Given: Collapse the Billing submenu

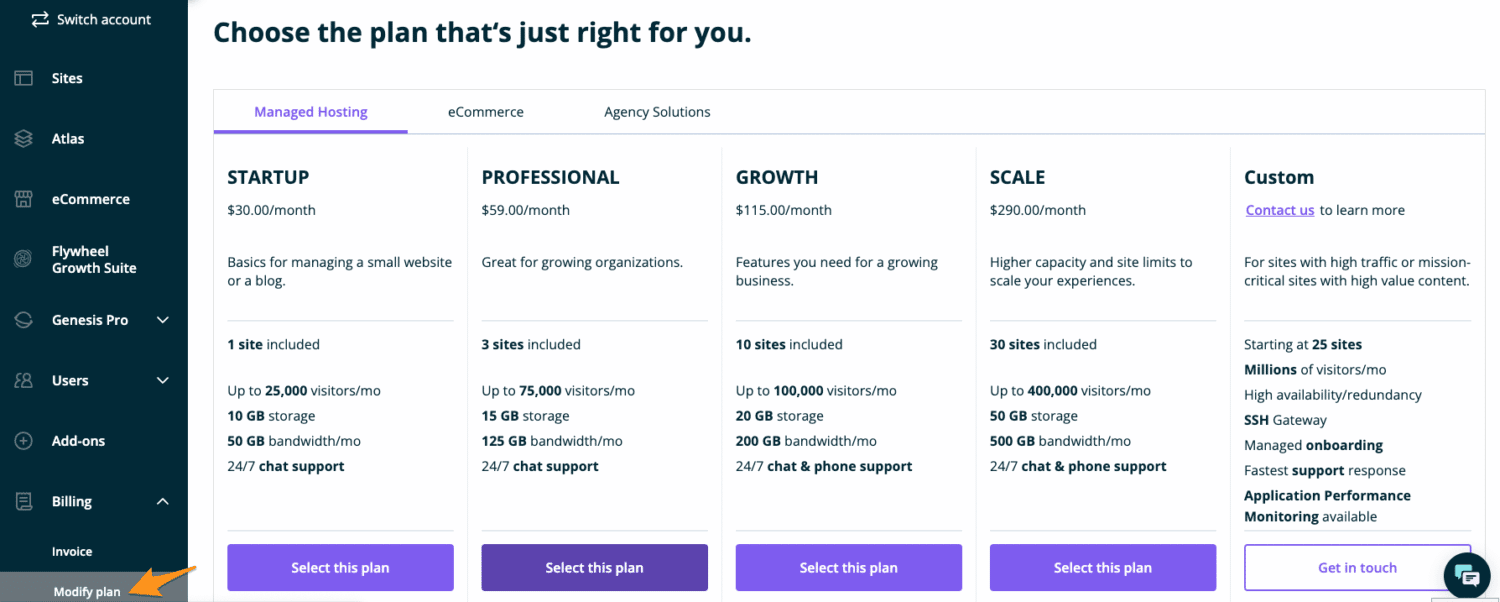Looking at the screenshot, I should 163,501.
